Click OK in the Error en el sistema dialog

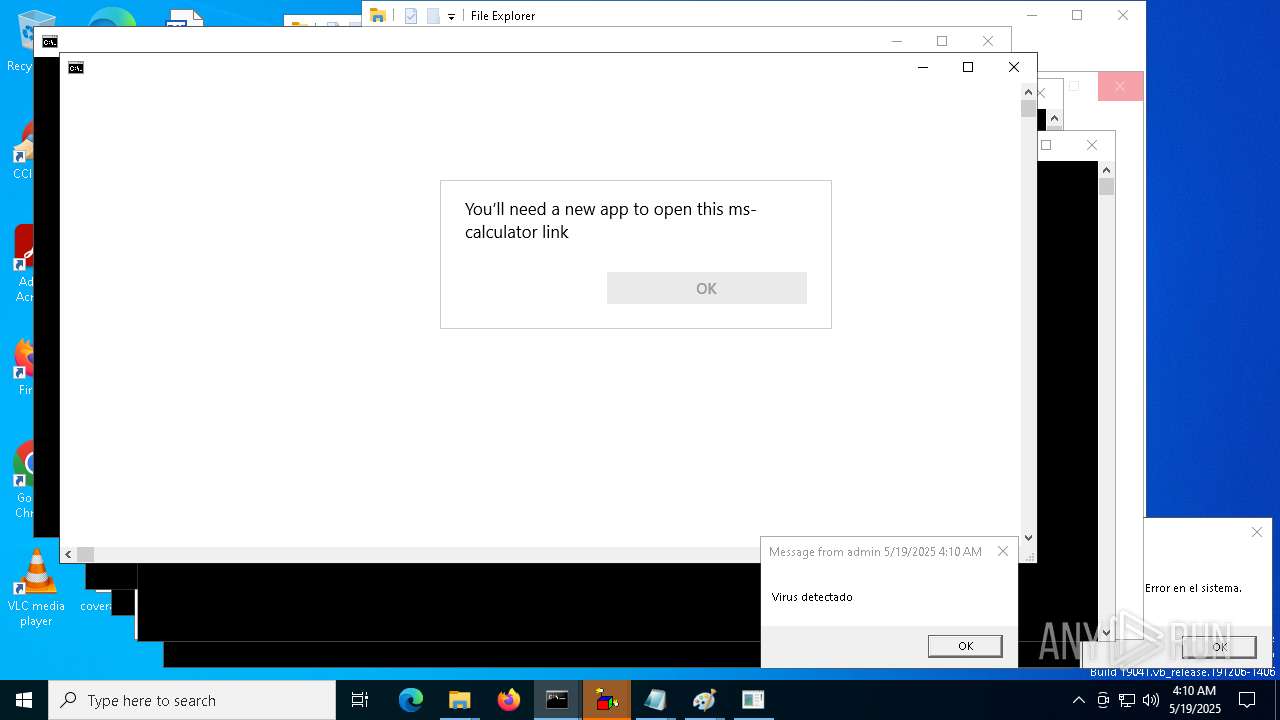(1219, 647)
